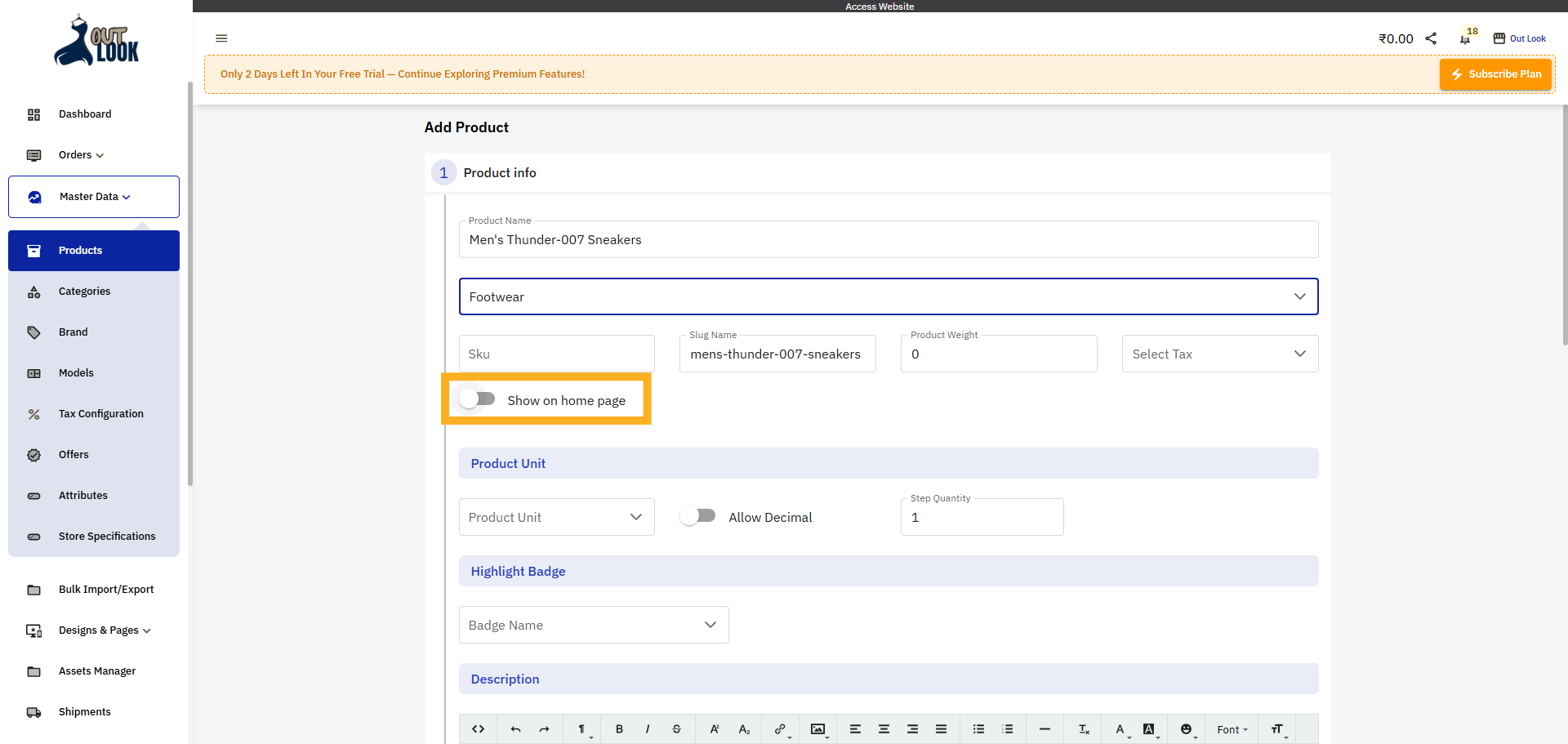This screenshot has width=1568, height=744.
Task: Click the store icon next to Out Look
Action: tap(1499, 38)
